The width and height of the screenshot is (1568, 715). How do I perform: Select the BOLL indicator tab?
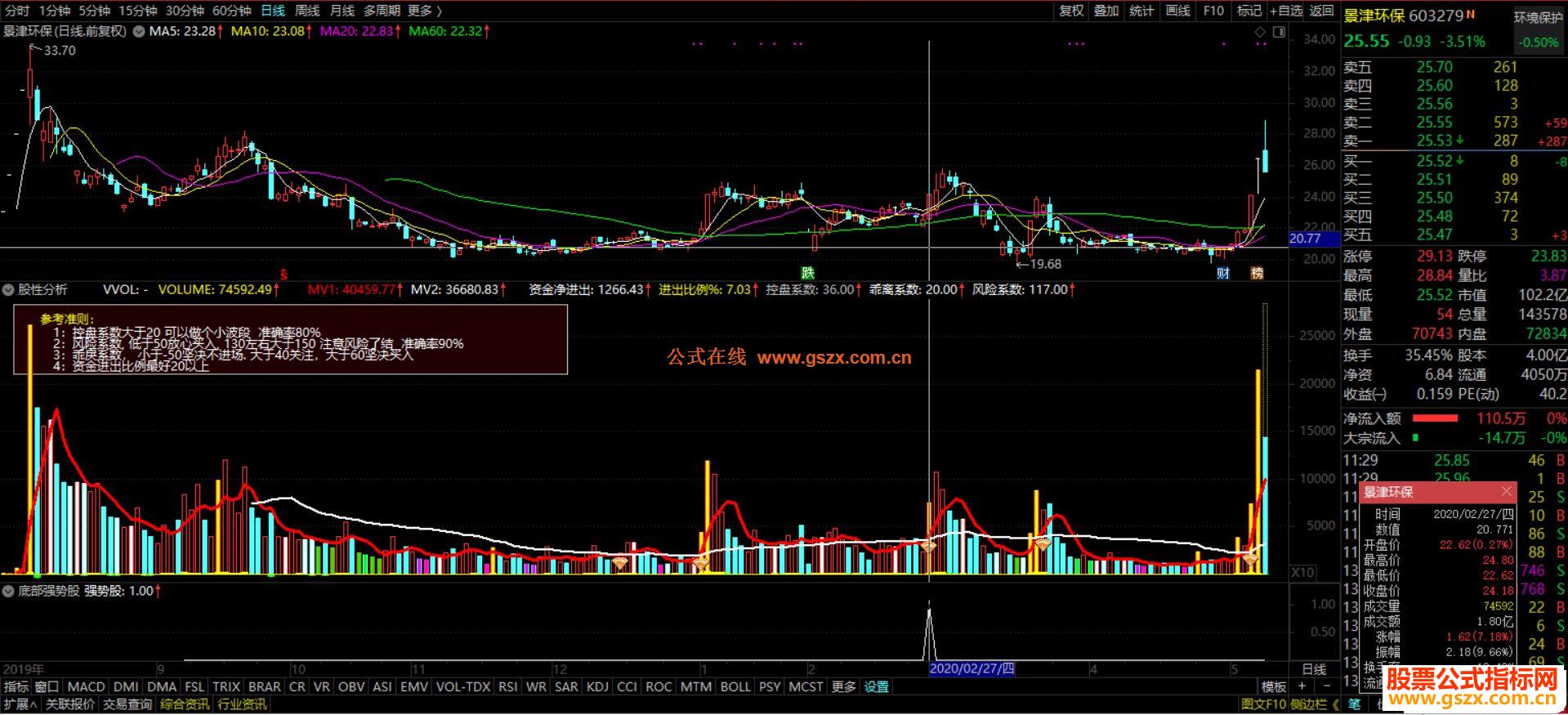pos(735,686)
